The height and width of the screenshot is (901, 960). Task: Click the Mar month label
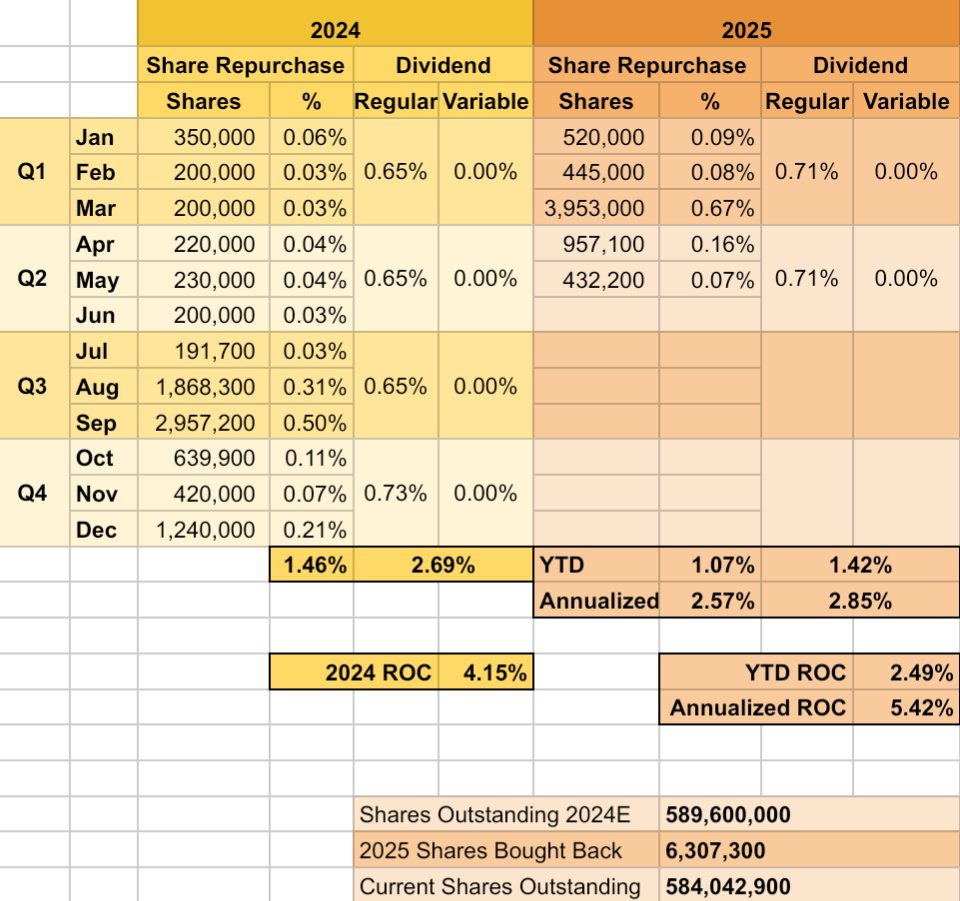coord(104,207)
